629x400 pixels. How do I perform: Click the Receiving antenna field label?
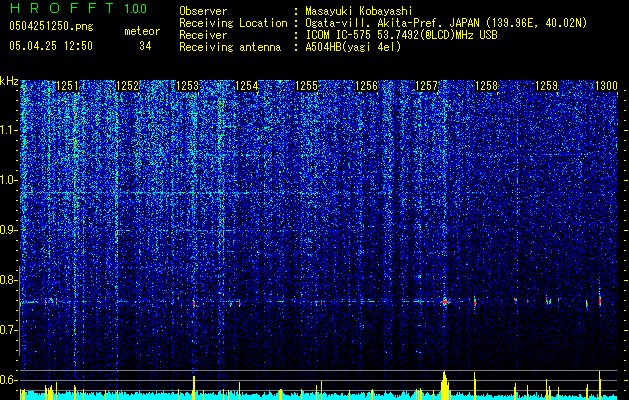[x=230, y=47]
